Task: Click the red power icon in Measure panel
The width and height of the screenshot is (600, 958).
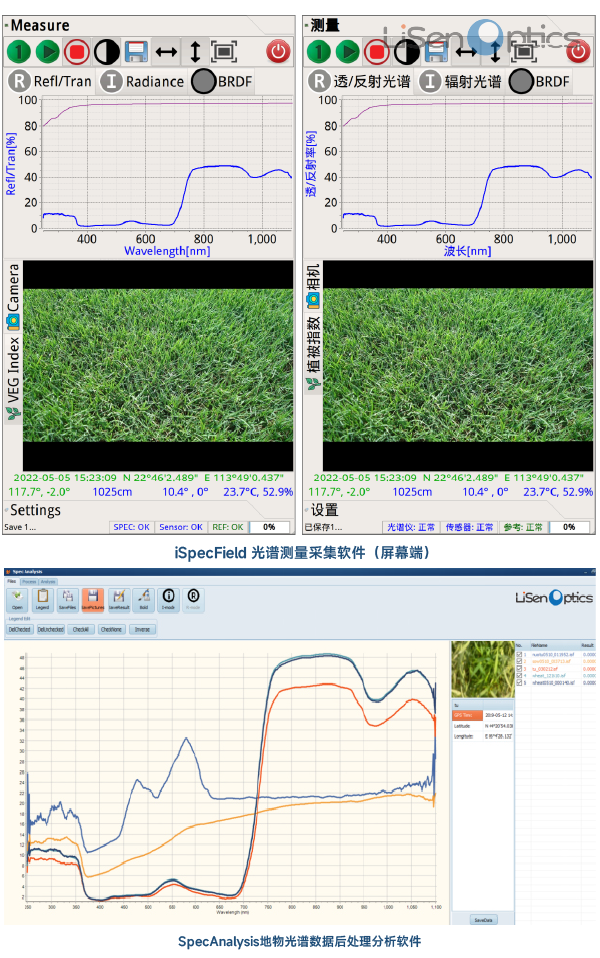Action: [278, 51]
